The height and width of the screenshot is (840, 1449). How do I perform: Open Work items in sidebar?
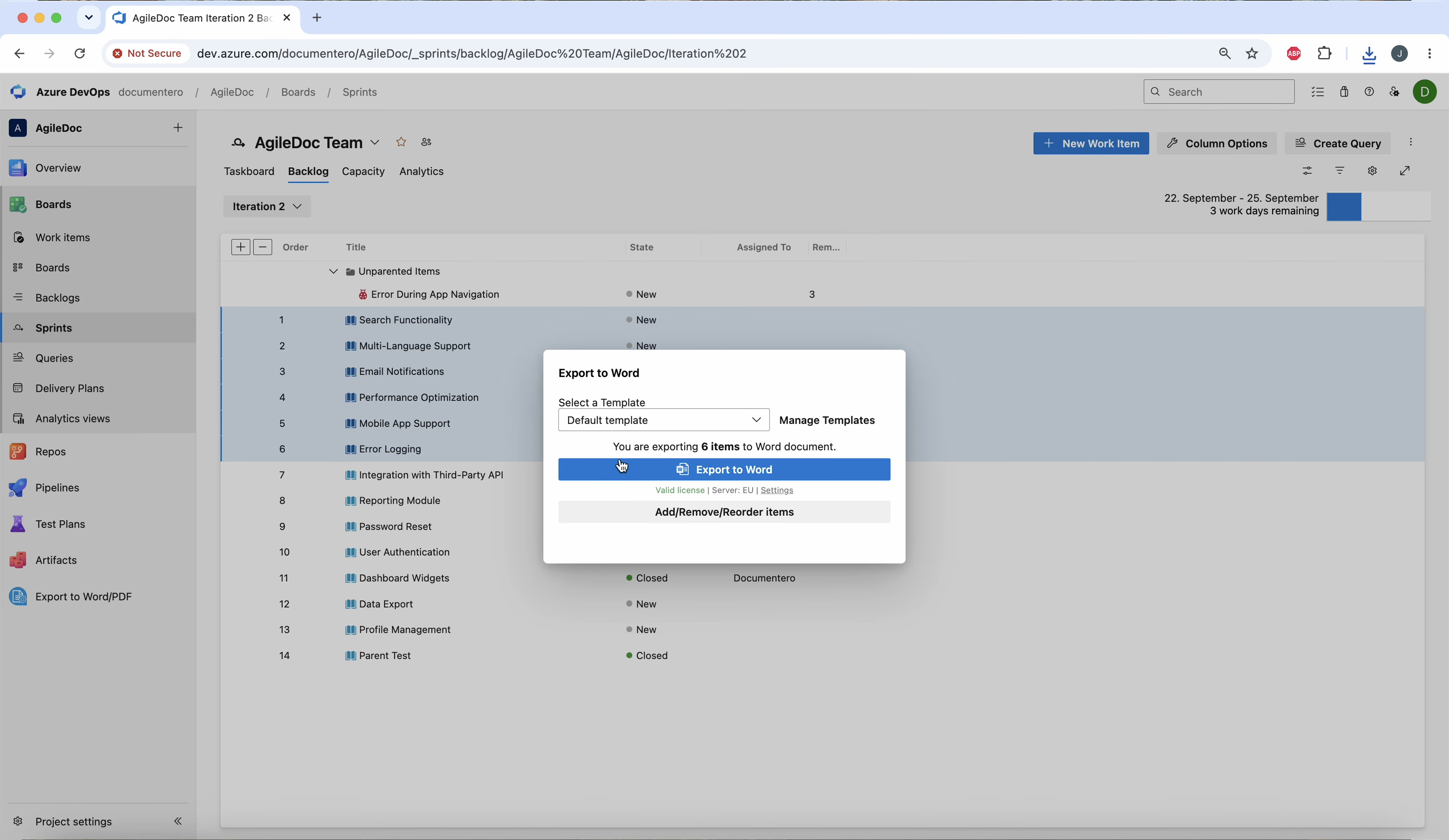(x=62, y=238)
